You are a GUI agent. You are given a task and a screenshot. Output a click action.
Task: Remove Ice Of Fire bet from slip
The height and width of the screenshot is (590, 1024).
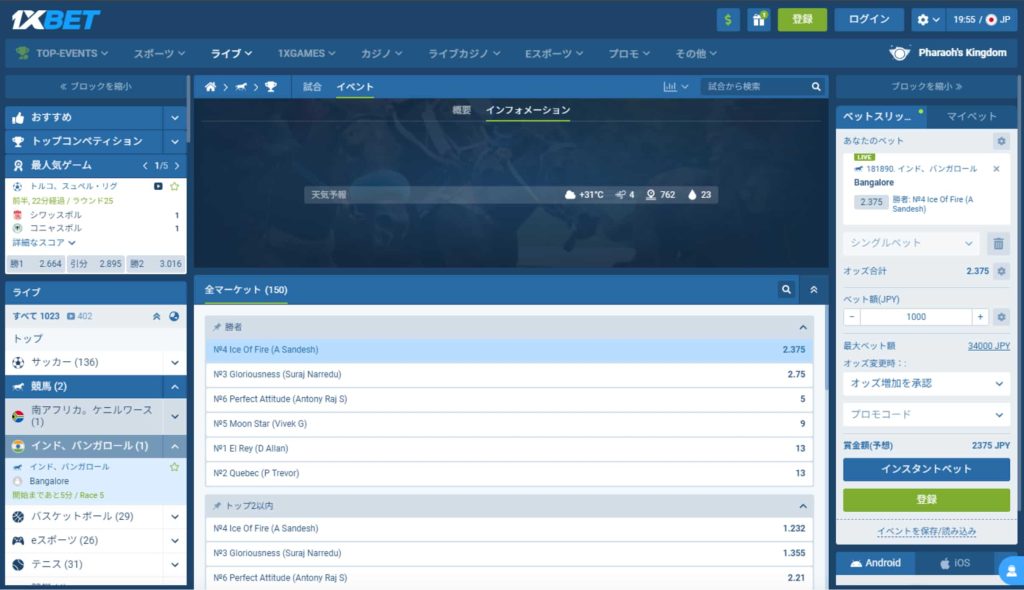(996, 169)
